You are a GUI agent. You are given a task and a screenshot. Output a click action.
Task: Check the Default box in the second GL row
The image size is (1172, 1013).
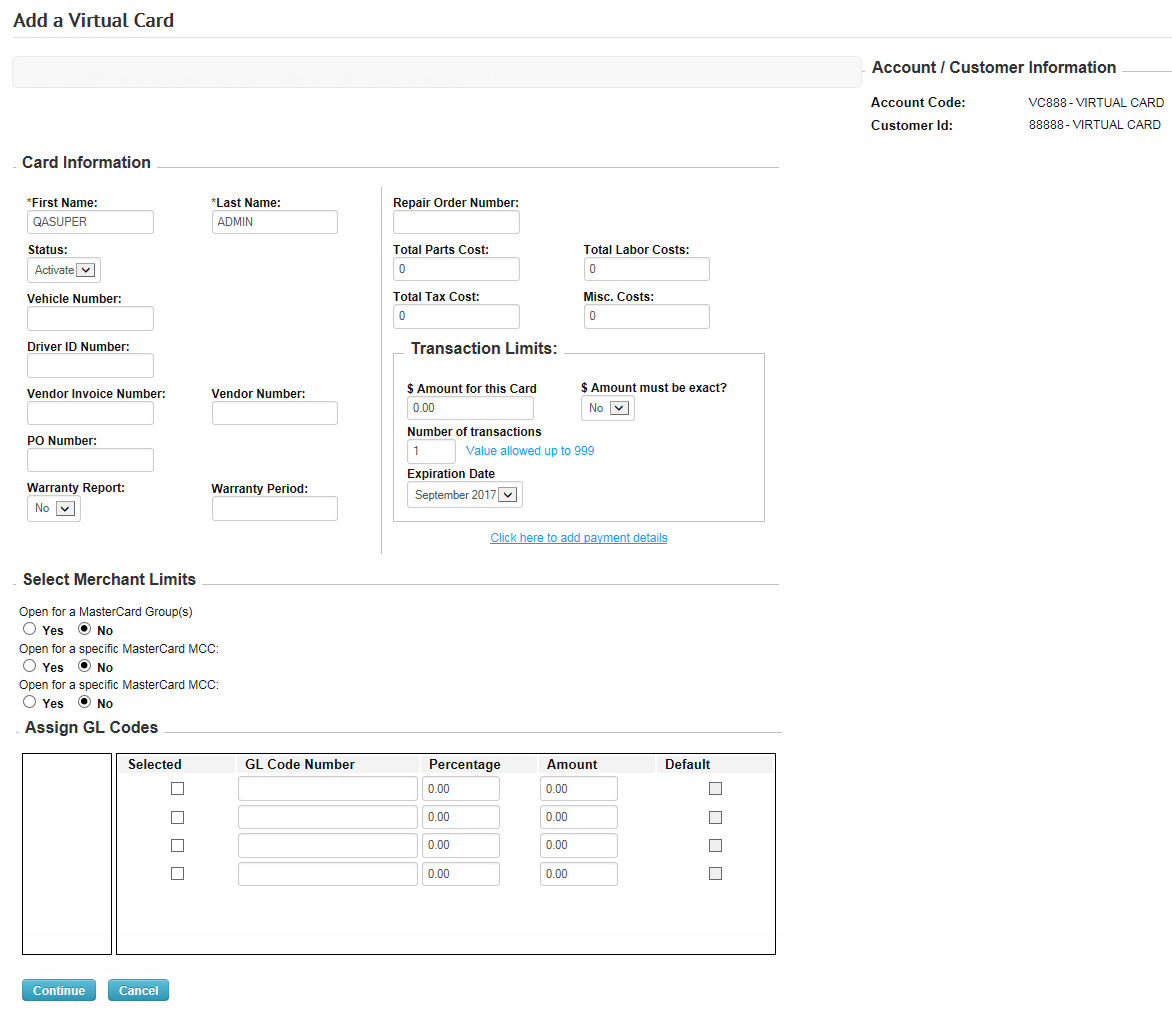point(715,816)
